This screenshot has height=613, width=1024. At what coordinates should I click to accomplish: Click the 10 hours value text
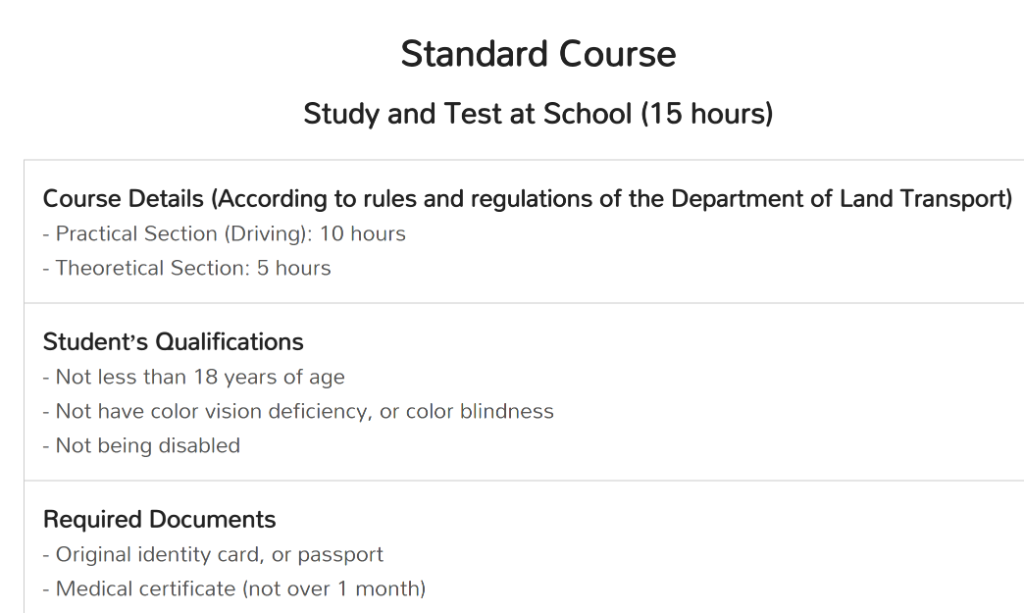tap(362, 234)
